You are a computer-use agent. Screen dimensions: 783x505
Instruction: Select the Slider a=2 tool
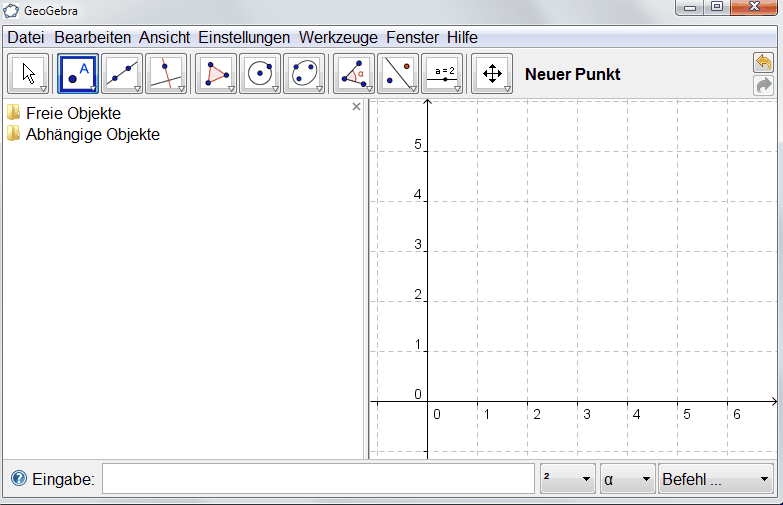point(442,74)
